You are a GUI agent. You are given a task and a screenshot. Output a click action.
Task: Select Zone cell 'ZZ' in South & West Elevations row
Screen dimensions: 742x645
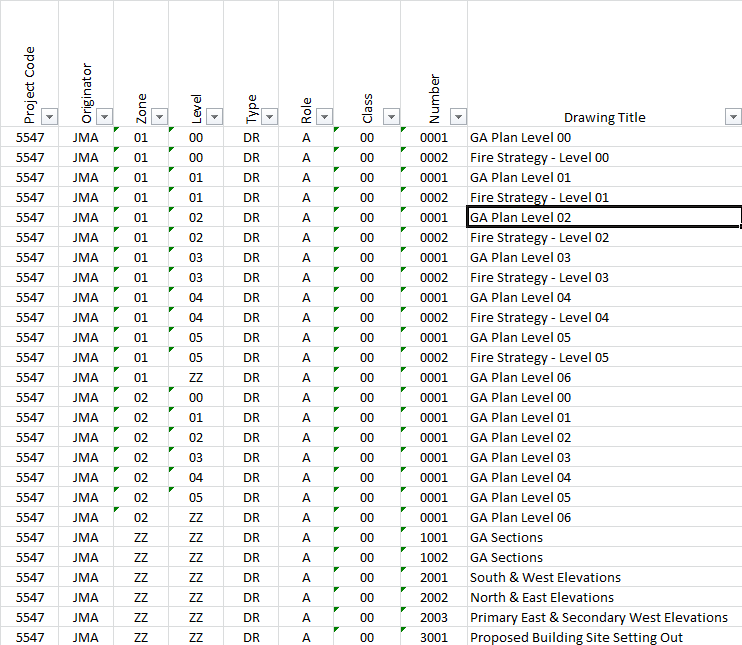pos(141,577)
